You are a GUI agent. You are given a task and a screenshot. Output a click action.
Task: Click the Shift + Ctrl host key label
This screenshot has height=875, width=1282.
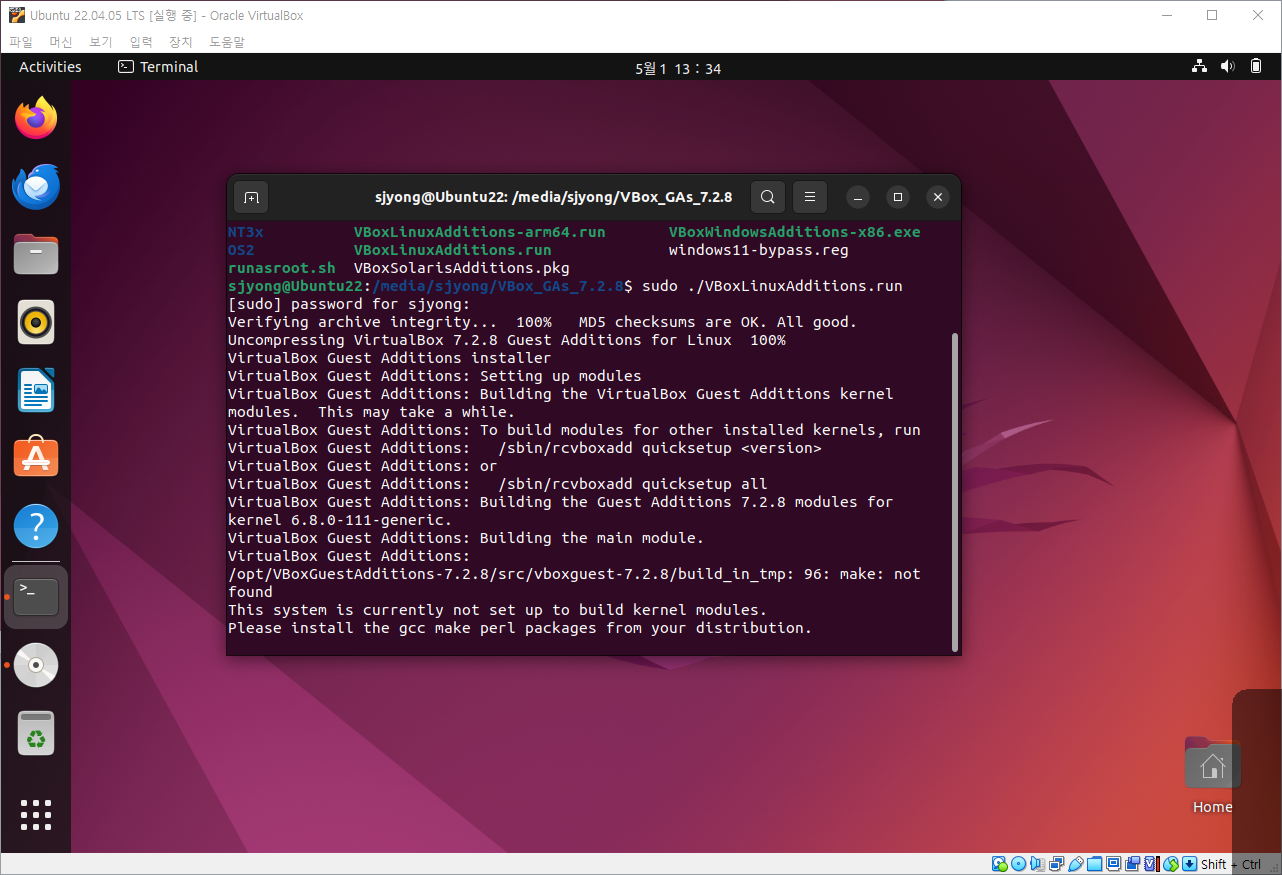pos(1231,865)
